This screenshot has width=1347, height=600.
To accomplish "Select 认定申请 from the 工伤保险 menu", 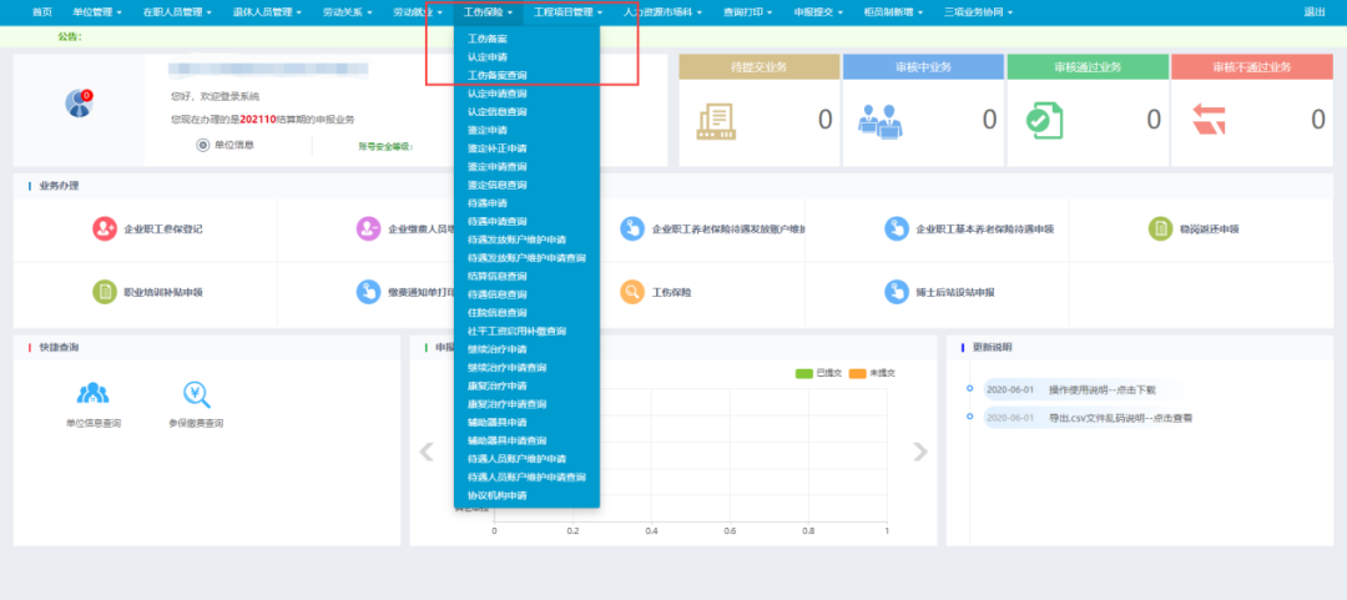I will point(487,57).
